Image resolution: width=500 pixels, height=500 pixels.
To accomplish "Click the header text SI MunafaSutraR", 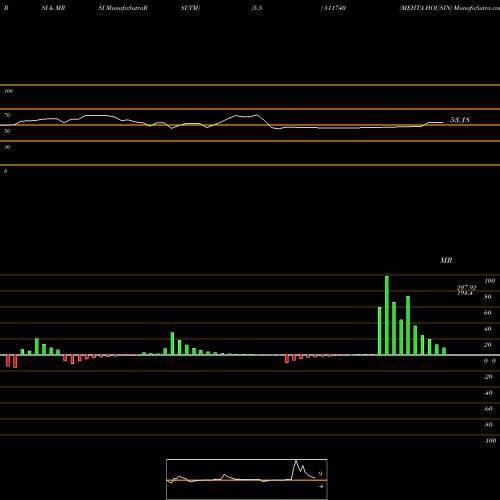I will [123, 8].
